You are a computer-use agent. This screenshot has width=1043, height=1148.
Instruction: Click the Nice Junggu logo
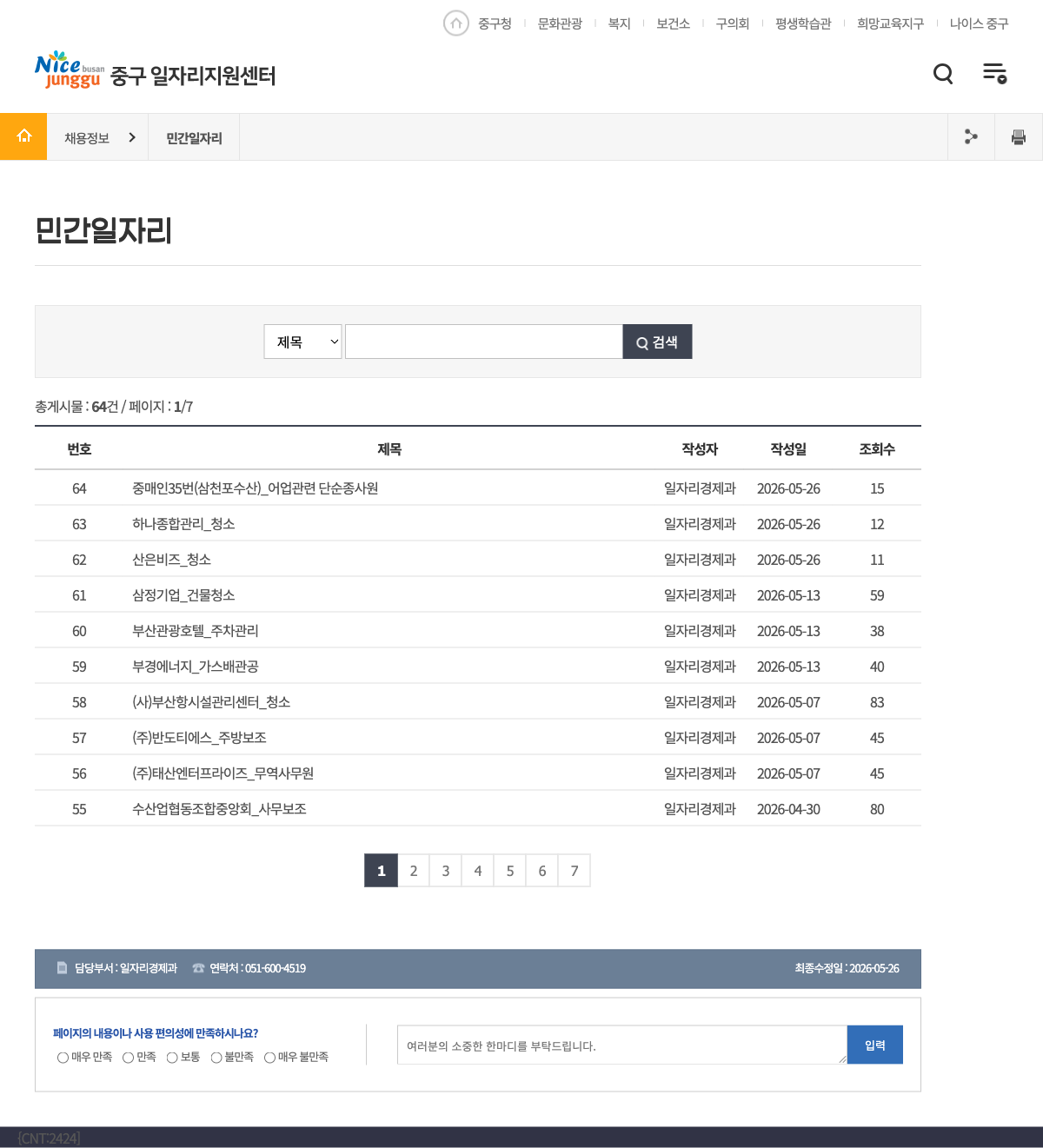[x=70, y=70]
